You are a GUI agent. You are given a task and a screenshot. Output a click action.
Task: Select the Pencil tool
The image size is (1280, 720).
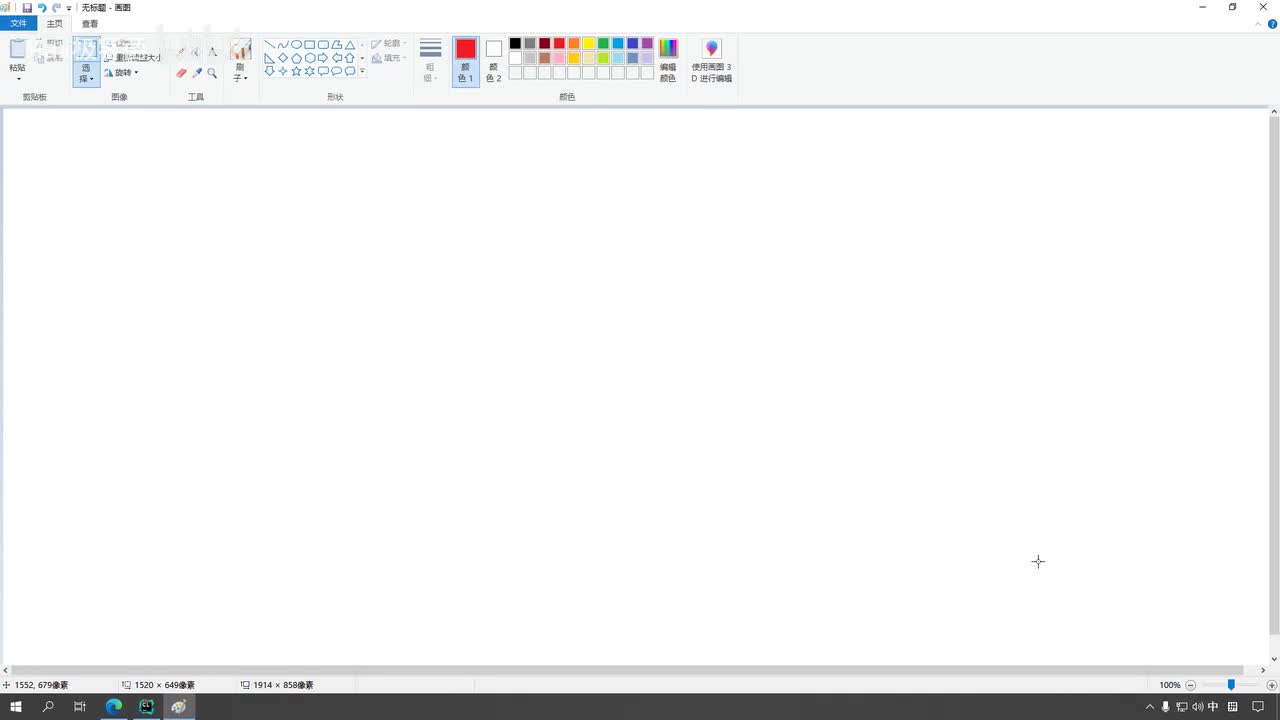pyautogui.click(x=181, y=51)
